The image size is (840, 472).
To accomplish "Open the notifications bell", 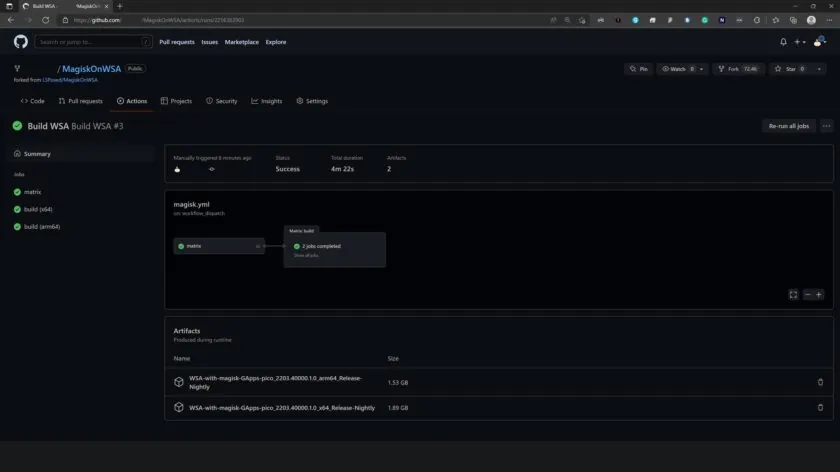I will 783,42.
